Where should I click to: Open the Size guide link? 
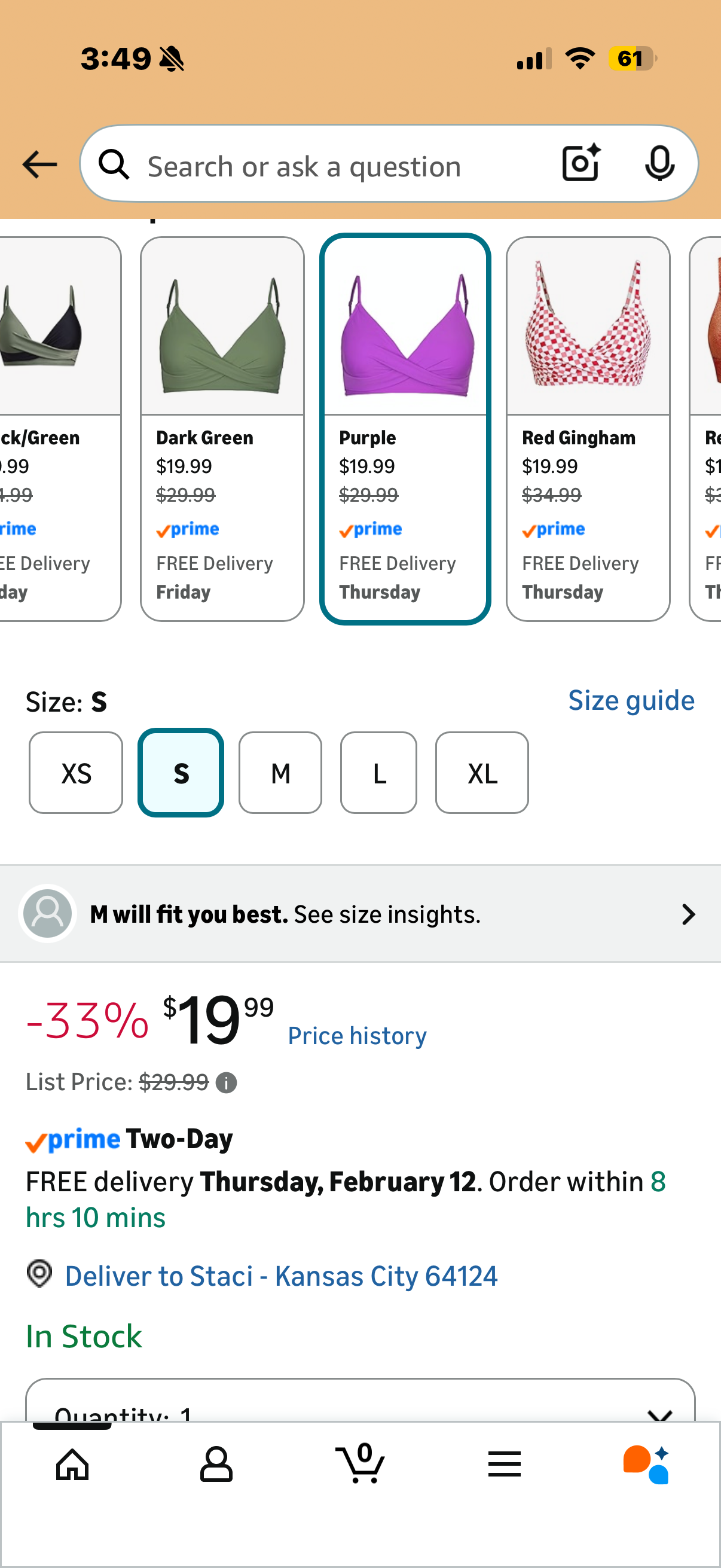pos(631,701)
